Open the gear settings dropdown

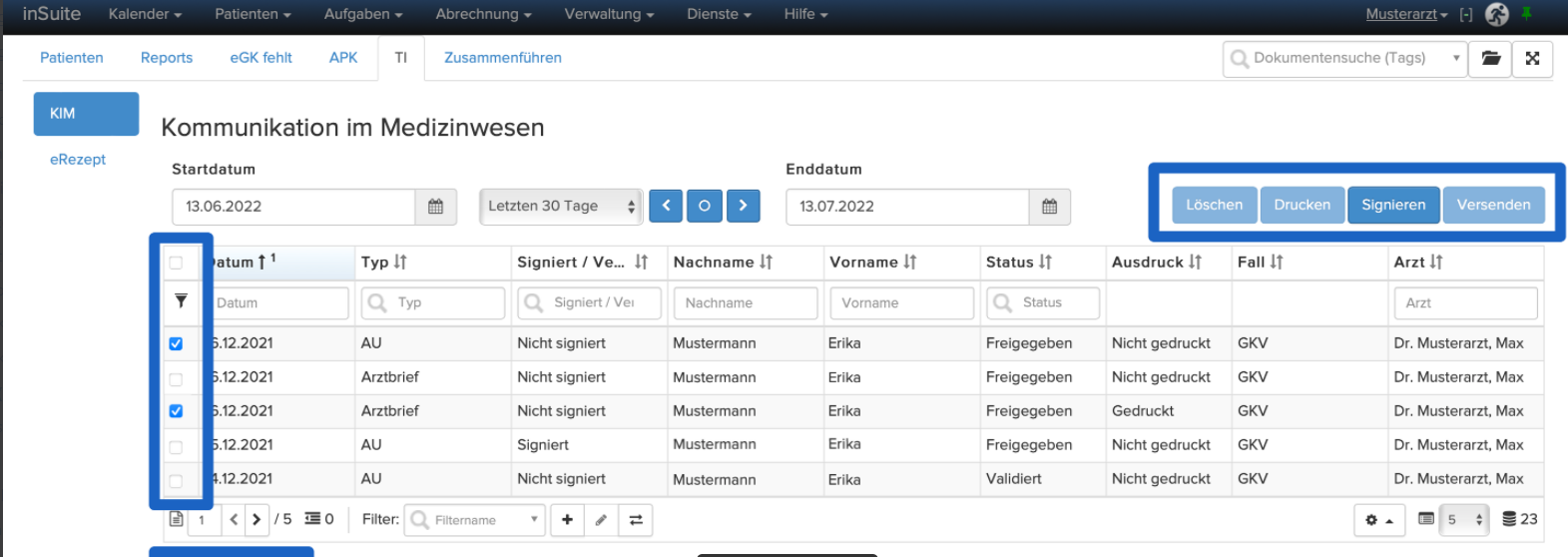click(1380, 520)
